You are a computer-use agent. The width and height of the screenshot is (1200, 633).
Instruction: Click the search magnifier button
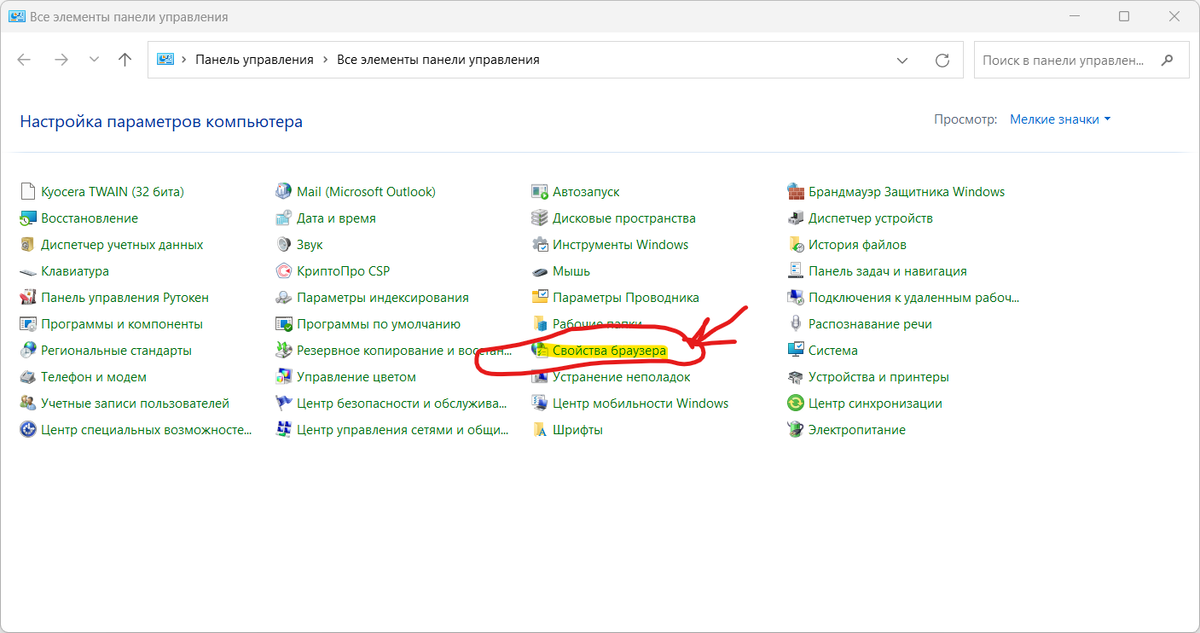point(1167,60)
